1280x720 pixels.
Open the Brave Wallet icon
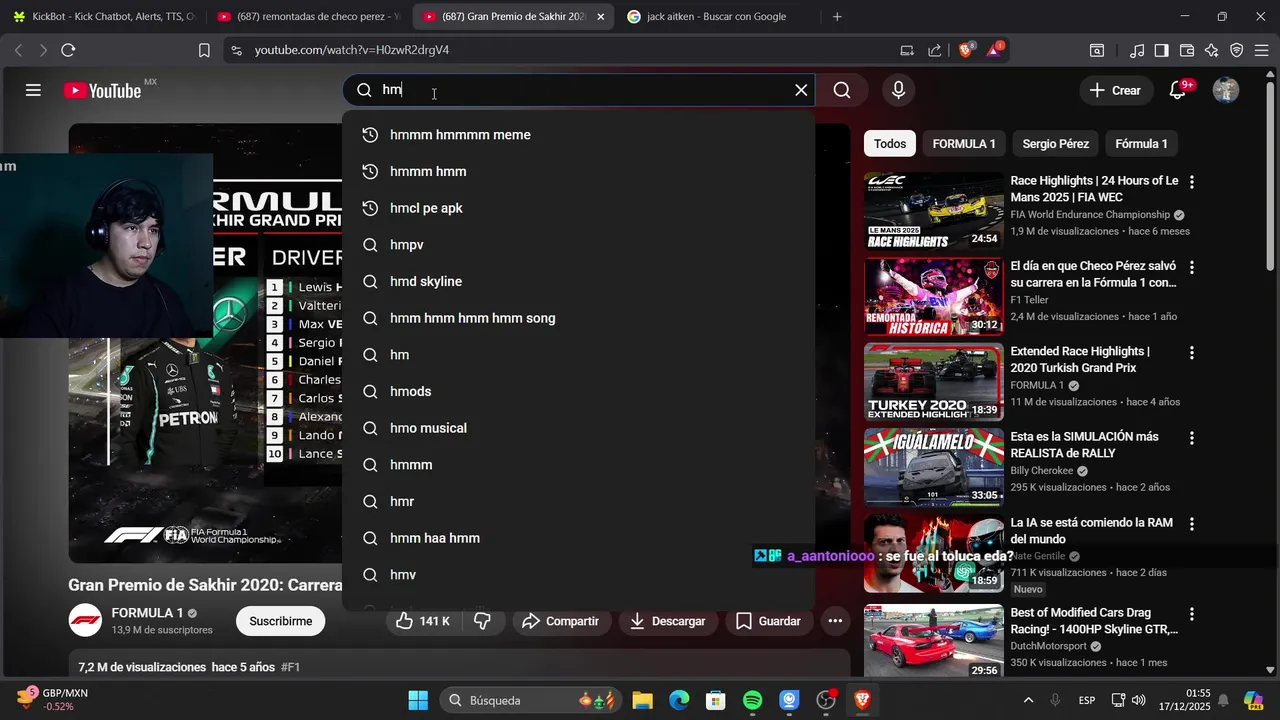point(1187,50)
